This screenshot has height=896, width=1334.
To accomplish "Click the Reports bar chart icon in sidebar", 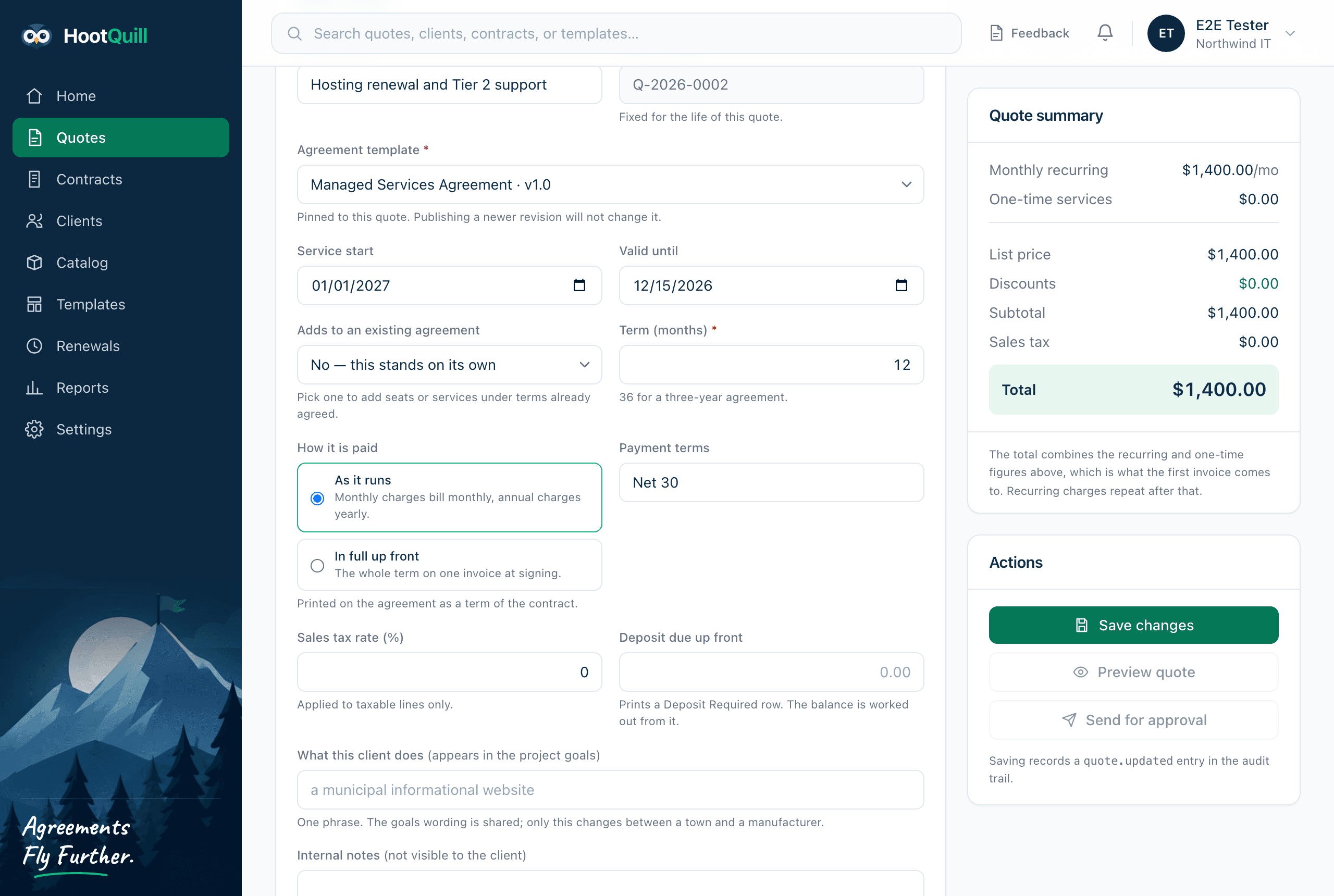I will pos(34,388).
